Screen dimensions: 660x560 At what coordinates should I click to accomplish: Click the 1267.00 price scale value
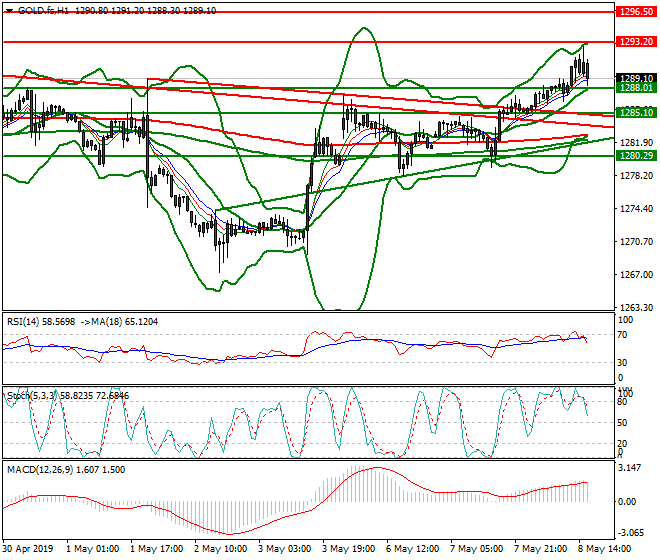click(x=636, y=275)
